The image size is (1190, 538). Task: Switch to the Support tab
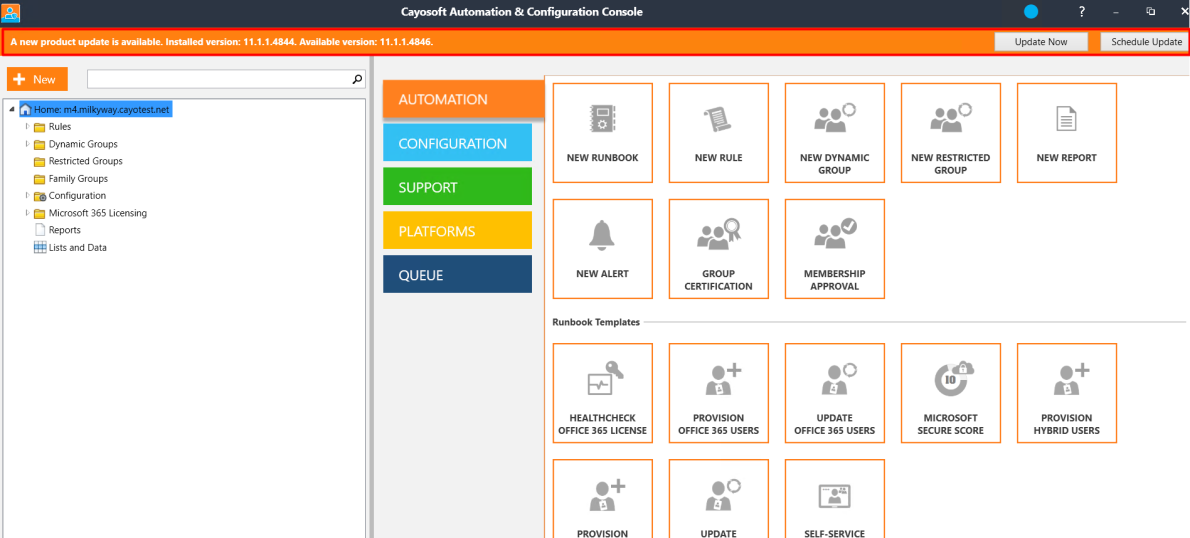pyautogui.click(x=458, y=187)
